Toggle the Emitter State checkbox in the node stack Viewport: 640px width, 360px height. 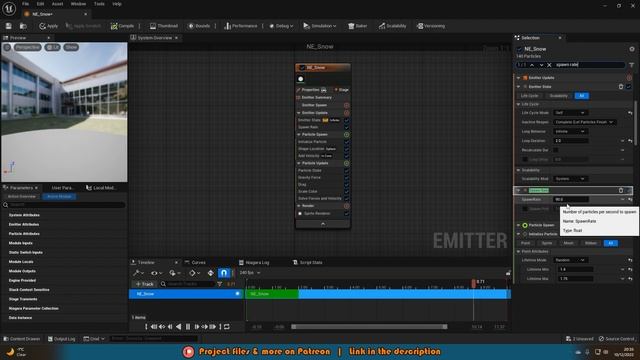click(346, 120)
